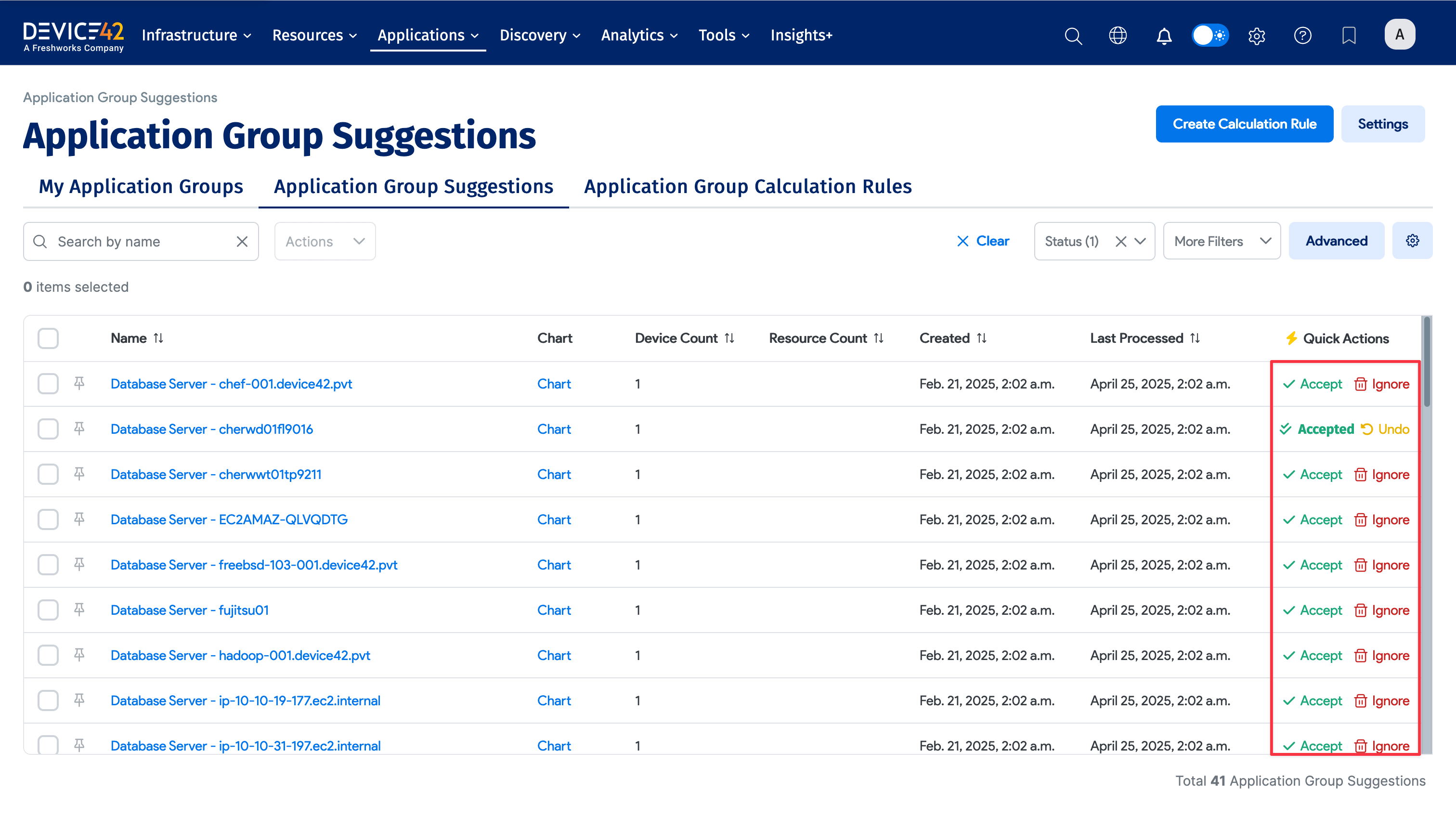This screenshot has height=829, width=1456.
Task: Click the Create Calculation Rule button
Action: 1244,124
